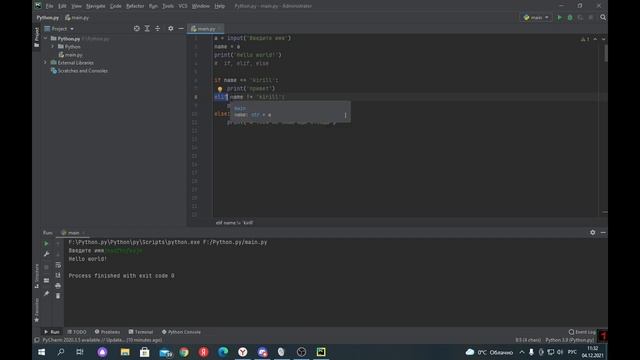This screenshot has height=360, width=640.
Task: Open the Python Console tool window tab
Action: point(182,332)
